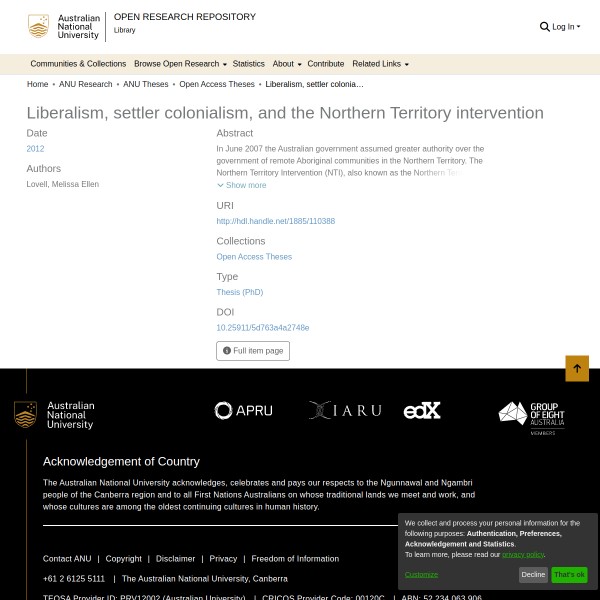Expand the Related Links menu
The width and height of the screenshot is (600, 600).
click(x=380, y=64)
